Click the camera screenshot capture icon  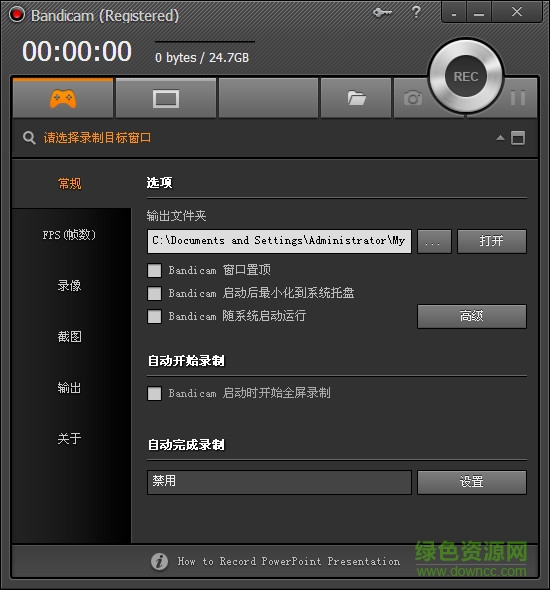[x=413, y=98]
